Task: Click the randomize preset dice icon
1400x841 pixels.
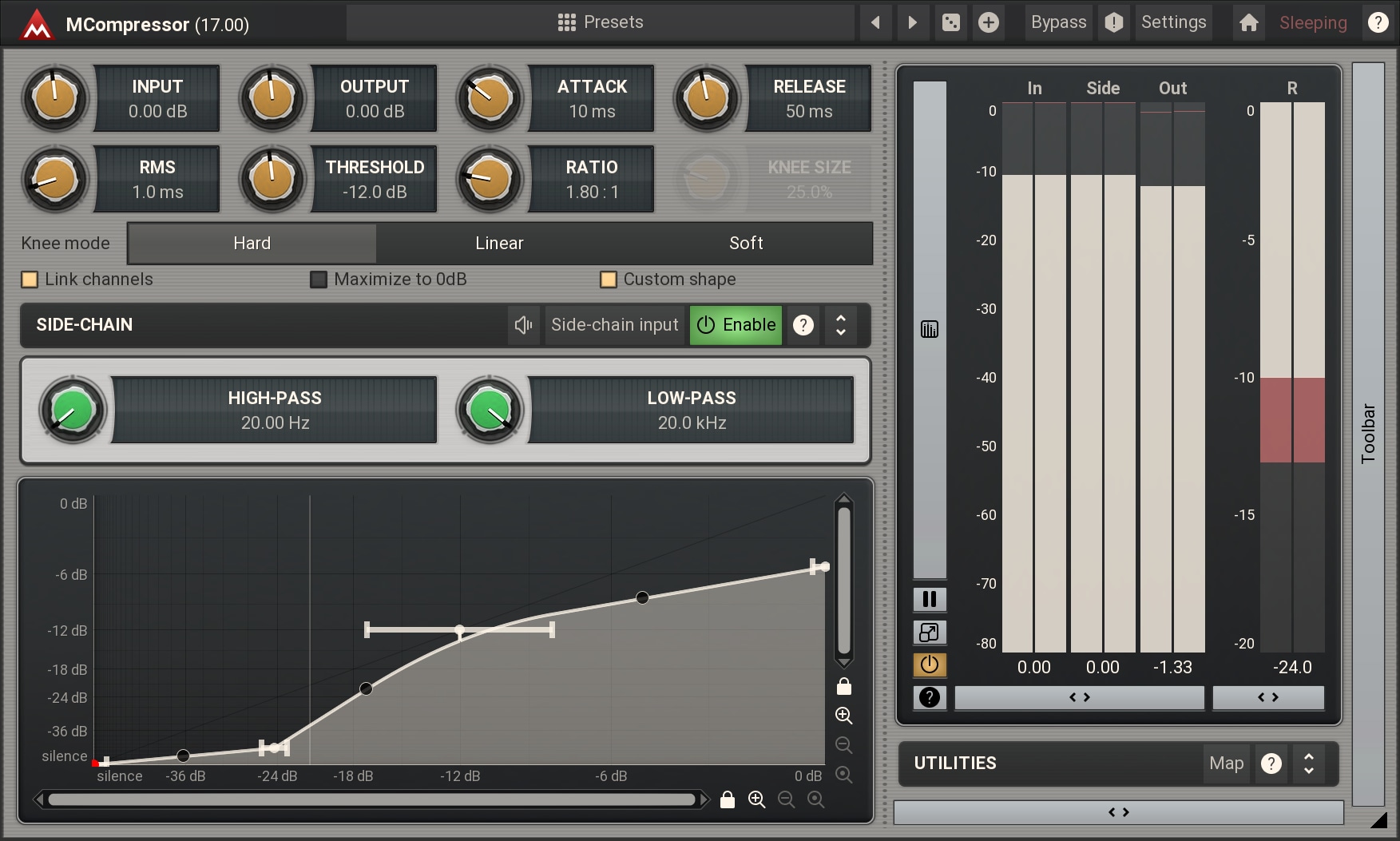Action: tap(950, 22)
